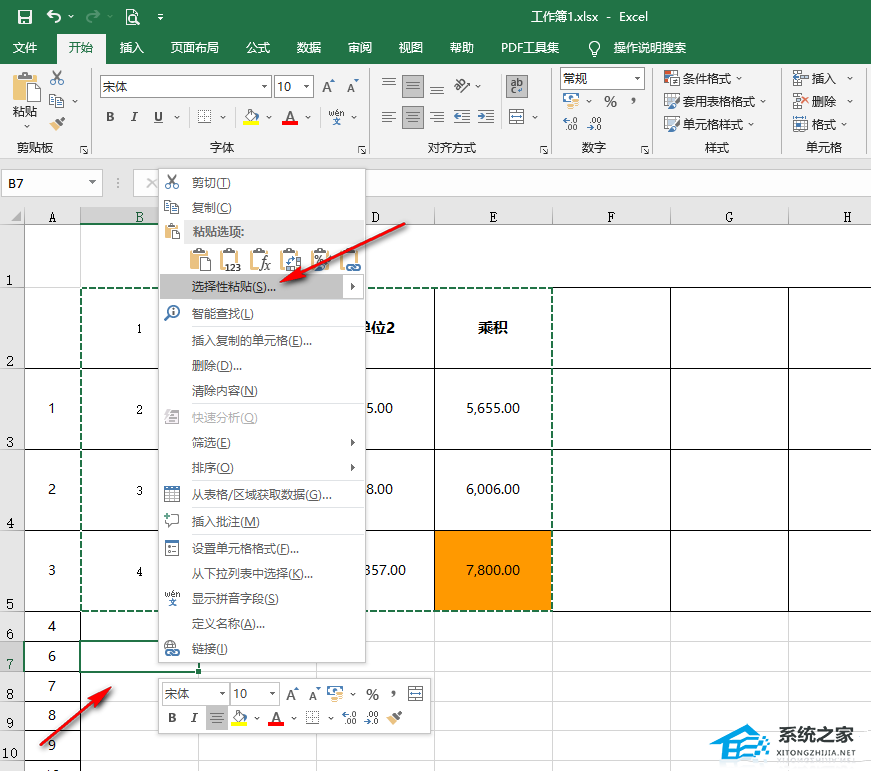This screenshot has width=871, height=771.
Task: Open the Name Box dropdown next to B7
Action: pos(93,183)
